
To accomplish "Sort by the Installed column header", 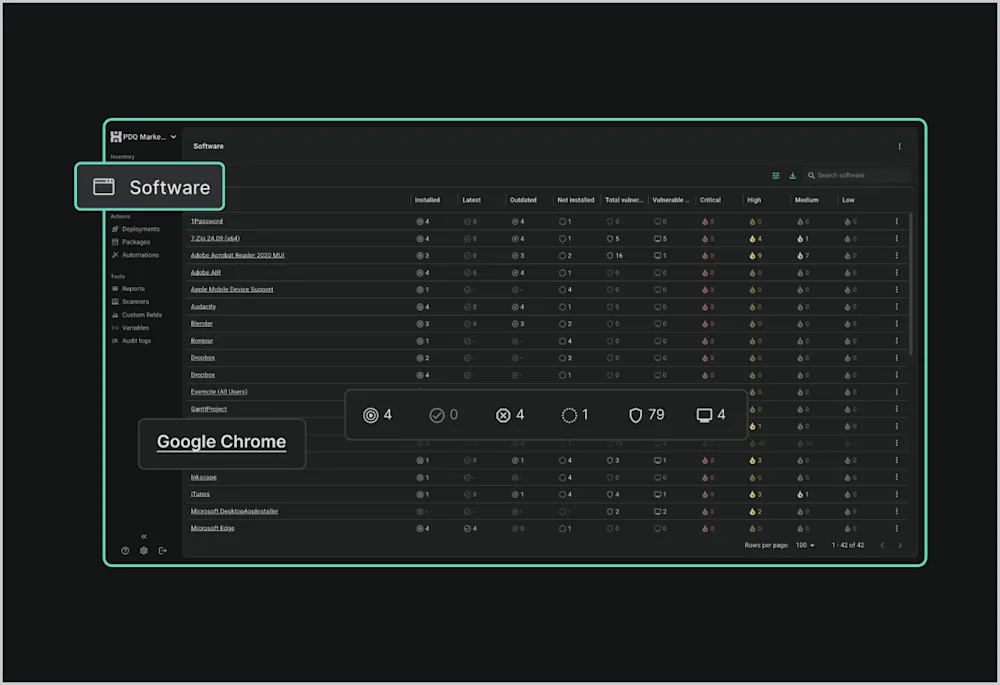I will tap(427, 200).
